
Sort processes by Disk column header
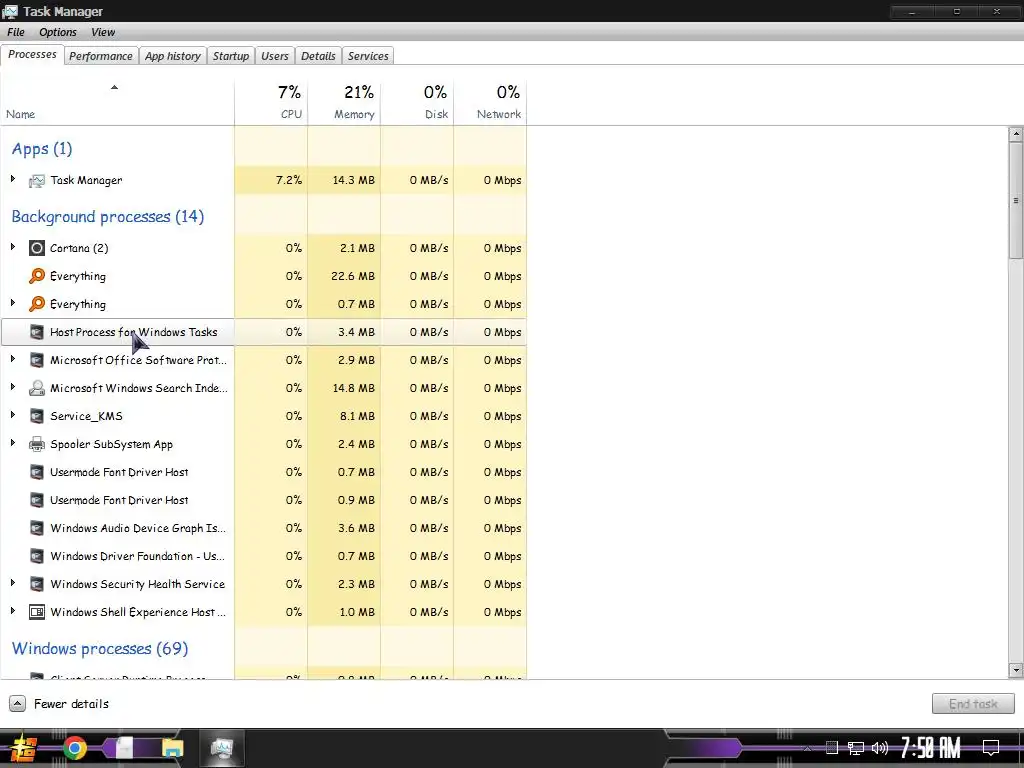coord(417,103)
